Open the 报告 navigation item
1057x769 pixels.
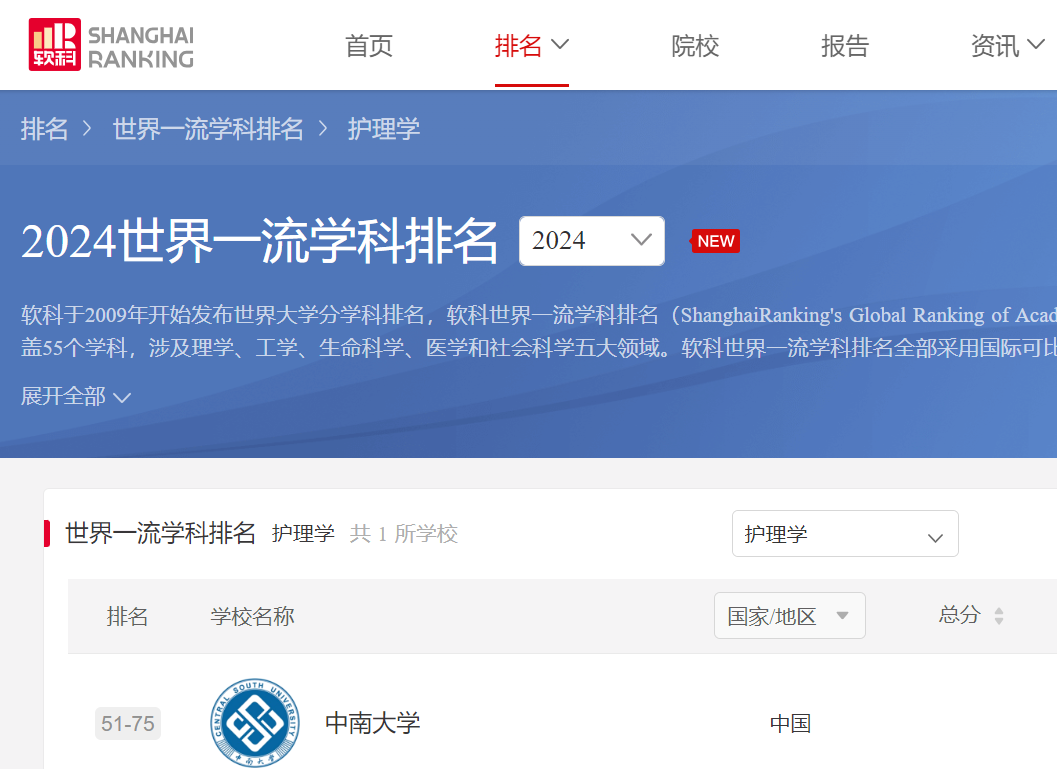(845, 46)
